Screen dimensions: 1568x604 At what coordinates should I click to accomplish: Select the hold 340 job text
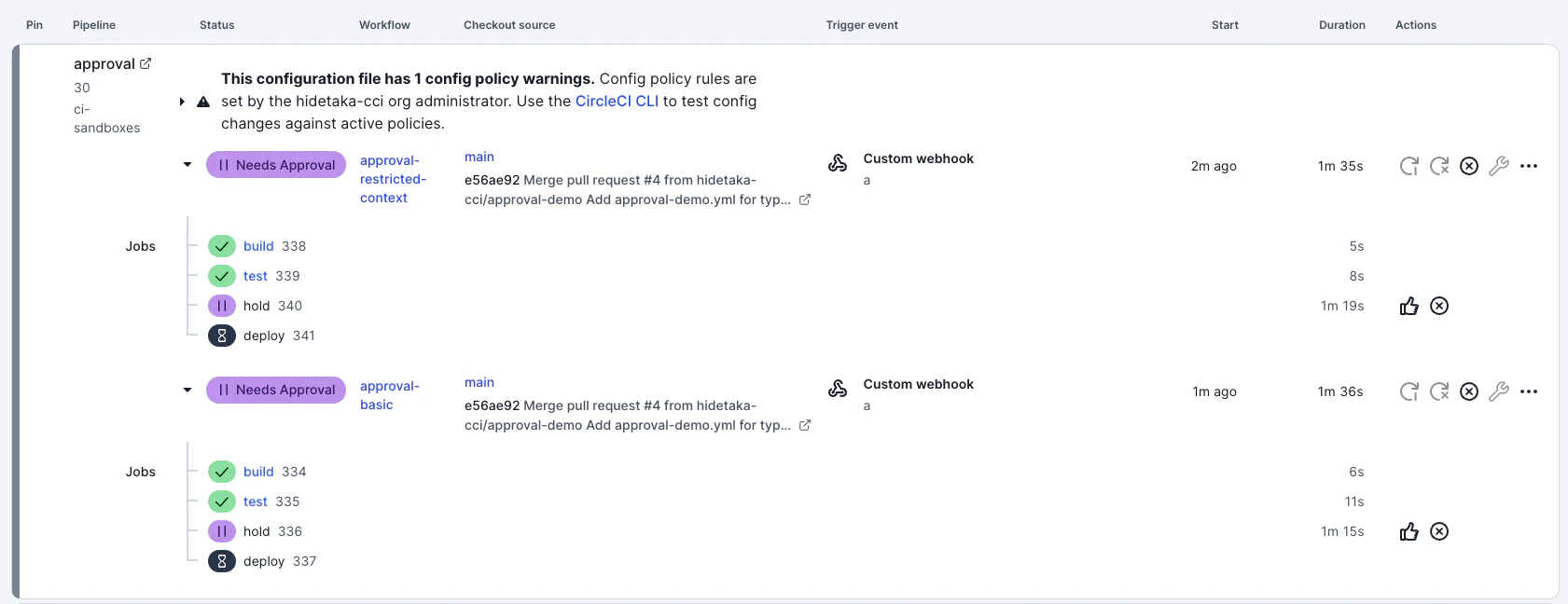tap(272, 306)
